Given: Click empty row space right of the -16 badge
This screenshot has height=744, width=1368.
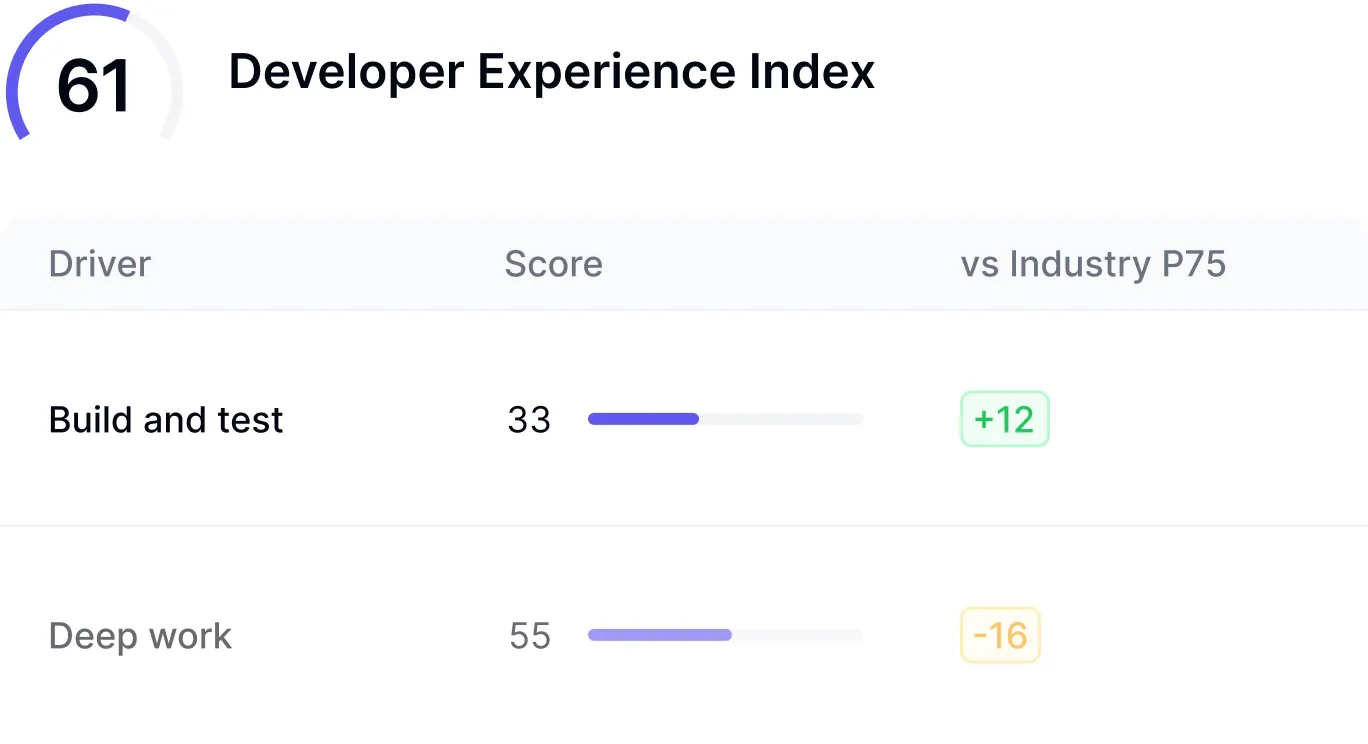Looking at the screenshot, I should pos(1200,636).
